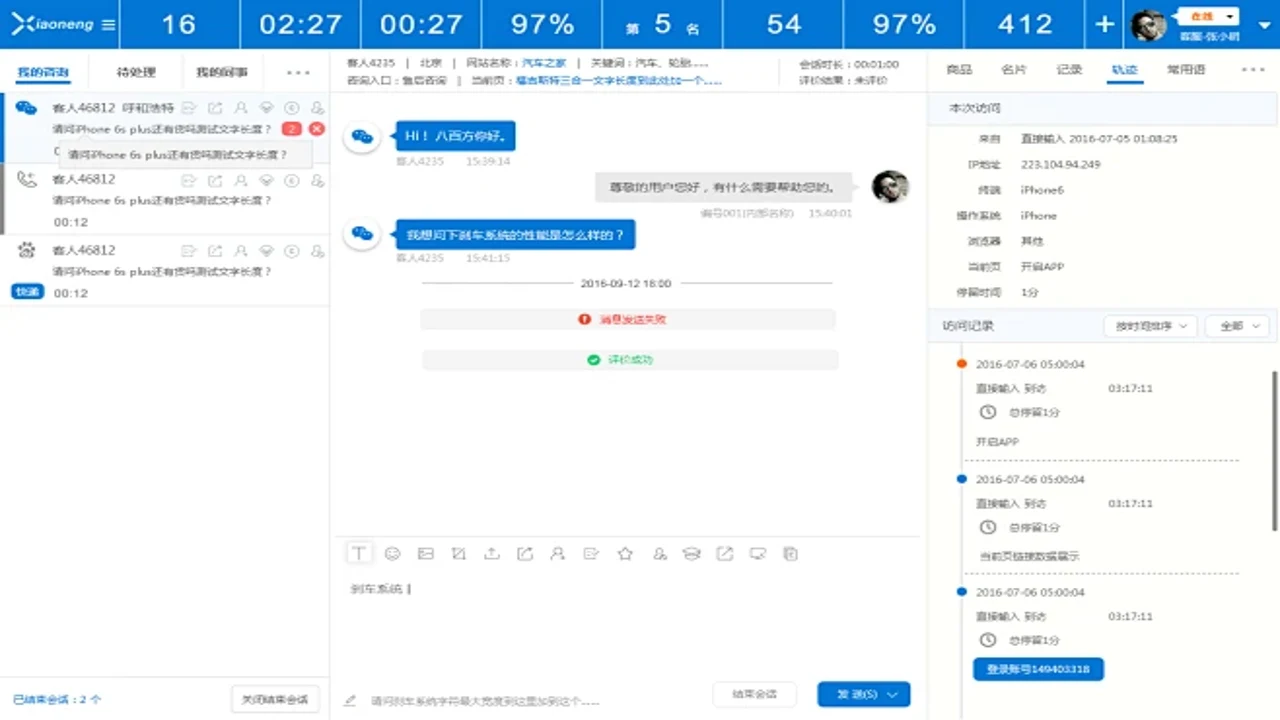1280x720 pixels.
Task: Click the monitor screen icon in chat toolbar
Action: pyautogui.click(x=757, y=553)
